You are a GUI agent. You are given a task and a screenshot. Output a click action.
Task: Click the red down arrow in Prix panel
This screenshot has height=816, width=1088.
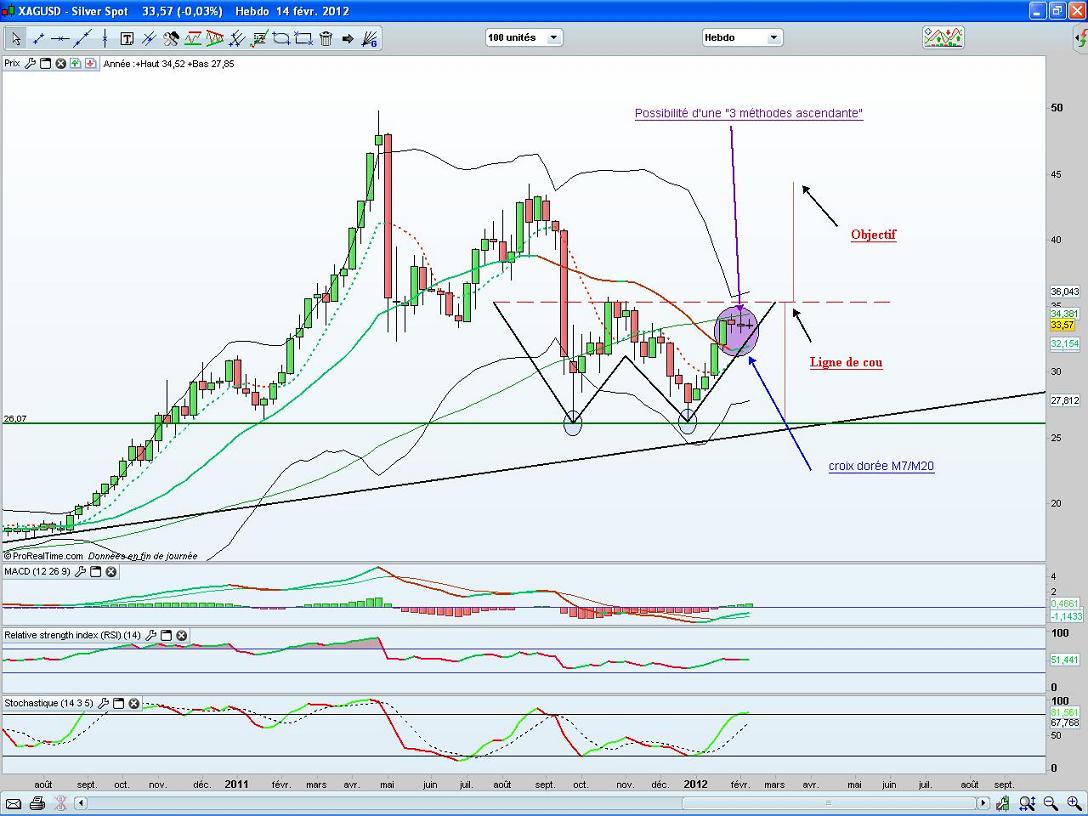(x=91, y=63)
